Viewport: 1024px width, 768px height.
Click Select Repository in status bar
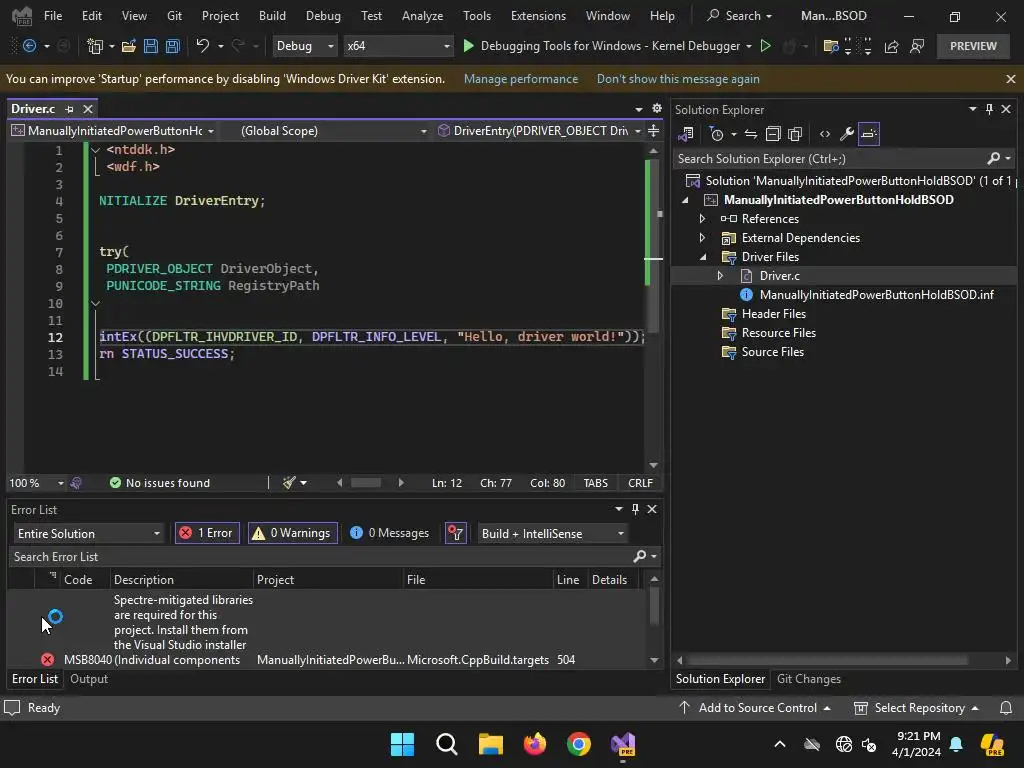coord(917,708)
